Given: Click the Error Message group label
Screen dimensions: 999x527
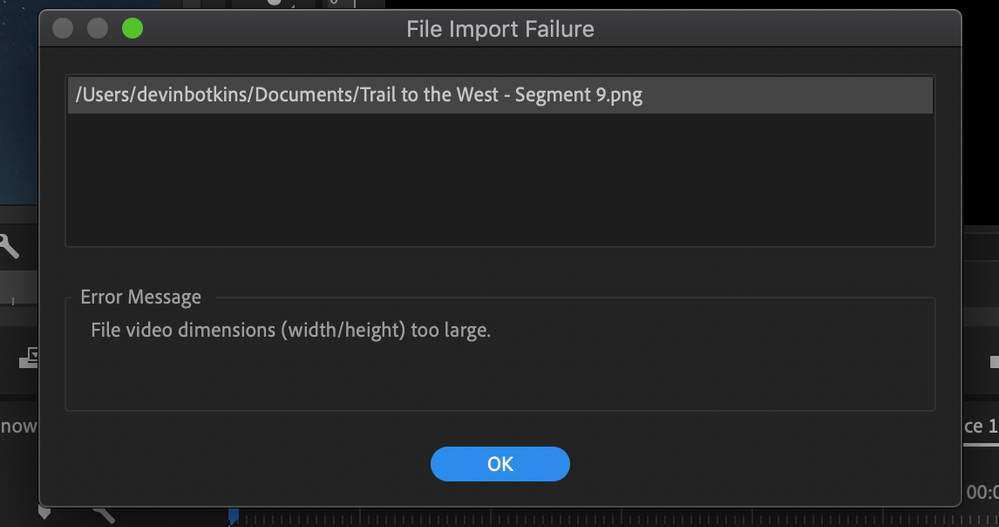Looking at the screenshot, I should click(x=141, y=297).
